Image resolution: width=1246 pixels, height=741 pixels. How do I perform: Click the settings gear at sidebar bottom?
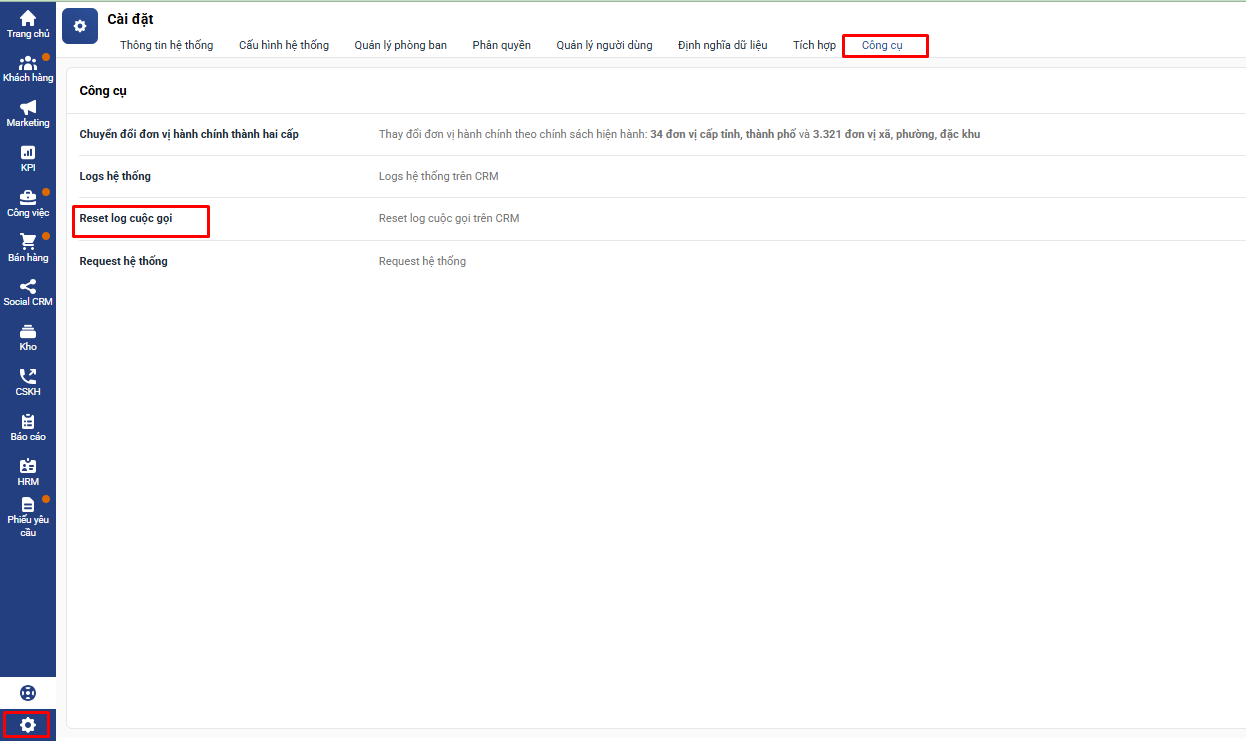[x=27, y=725]
